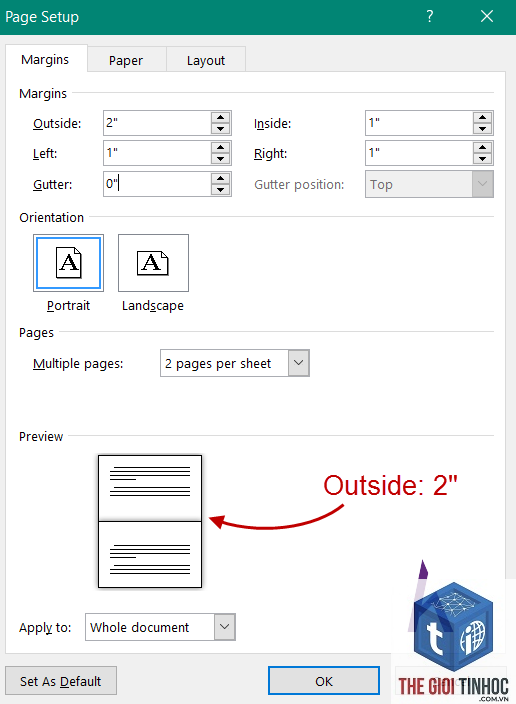Click the Inside label
Viewport: 516px width, 704px height.
click(x=273, y=123)
